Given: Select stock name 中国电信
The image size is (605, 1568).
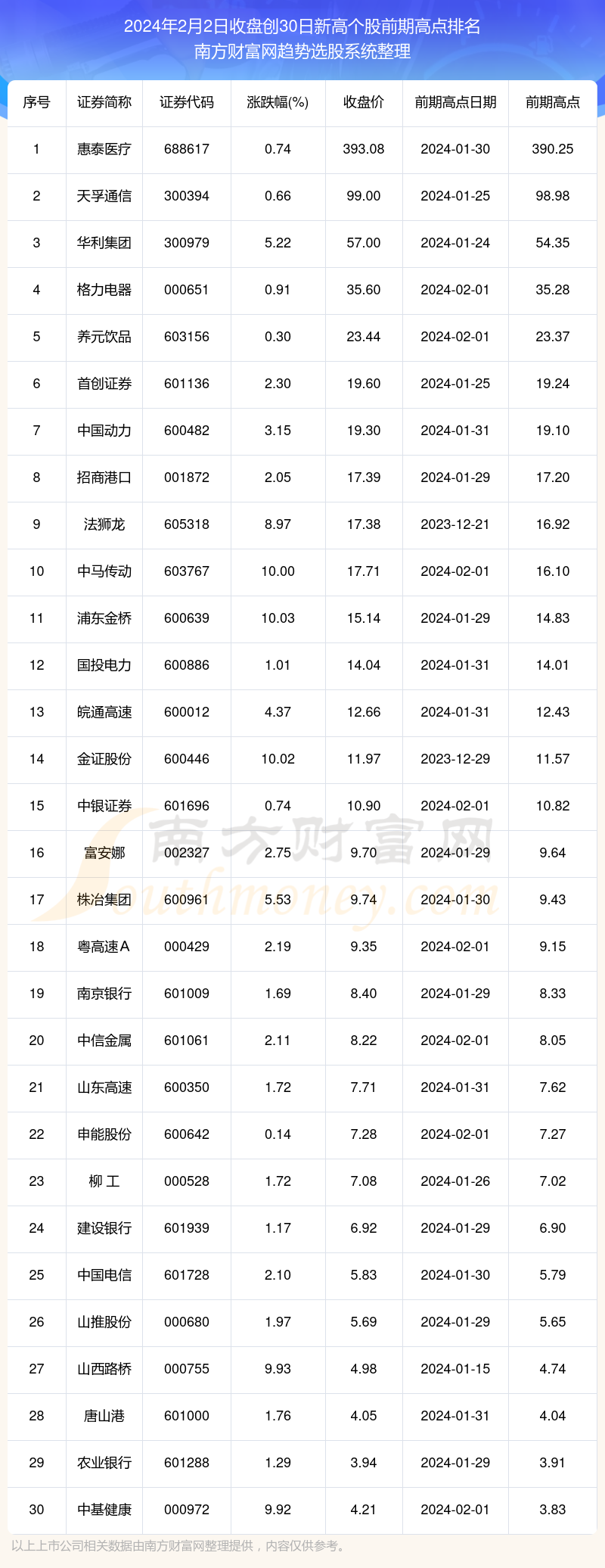Looking at the screenshot, I should pos(104,1275).
